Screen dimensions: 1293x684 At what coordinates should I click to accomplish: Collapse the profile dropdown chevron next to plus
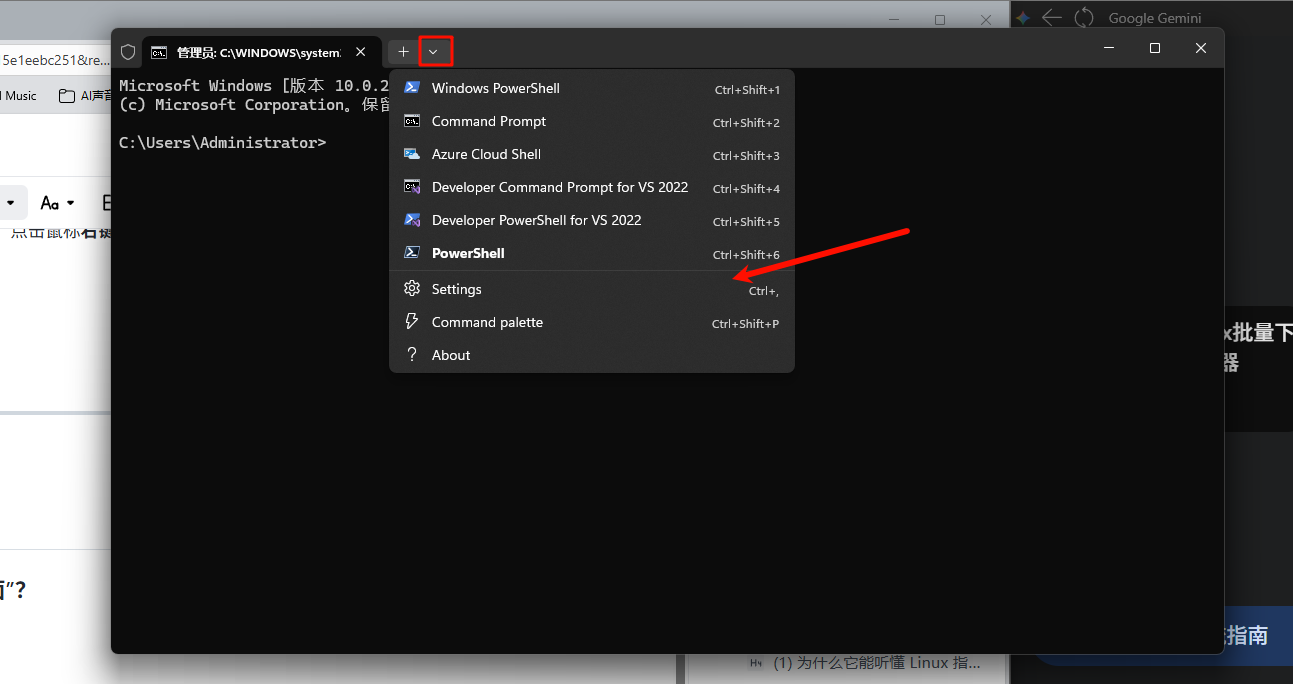point(434,51)
